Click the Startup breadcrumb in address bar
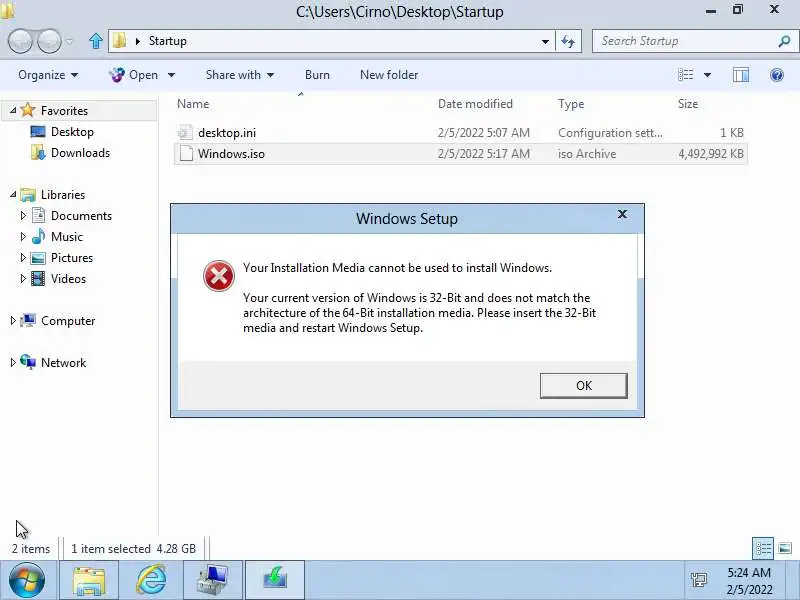 coord(167,41)
